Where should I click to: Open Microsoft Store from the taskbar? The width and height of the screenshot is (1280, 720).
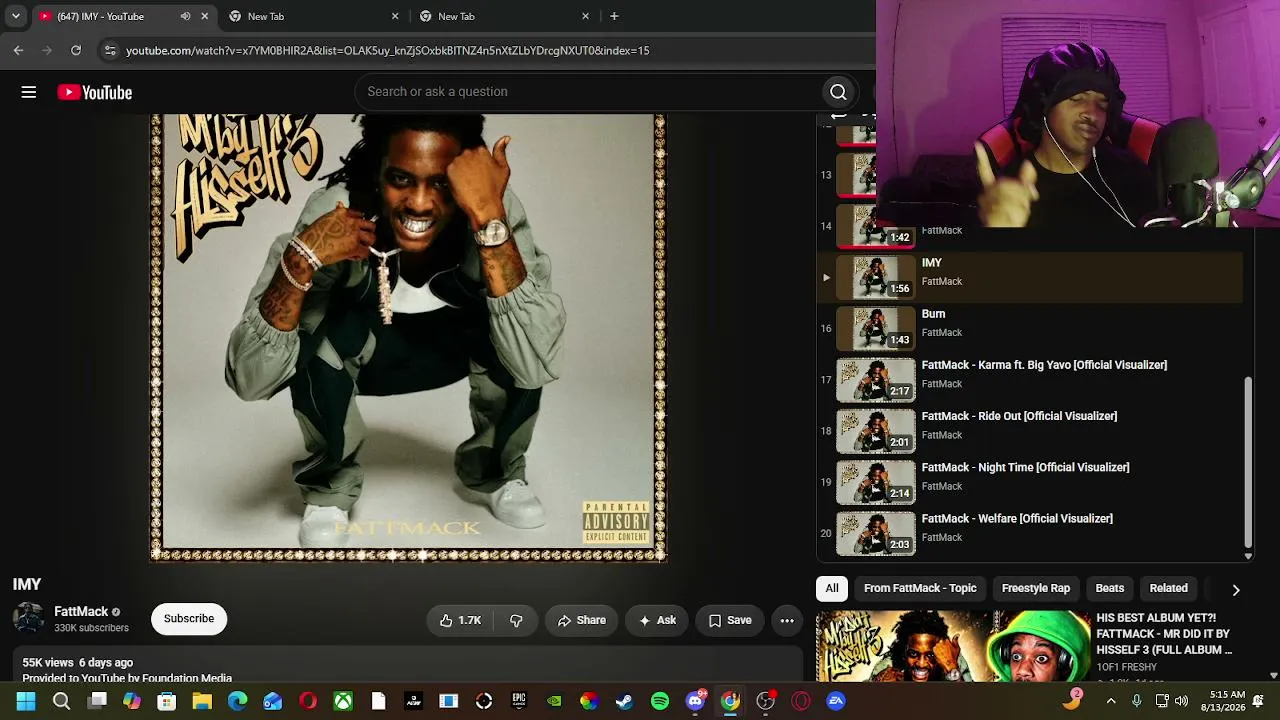pyautogui.click(x=167, y=701)
